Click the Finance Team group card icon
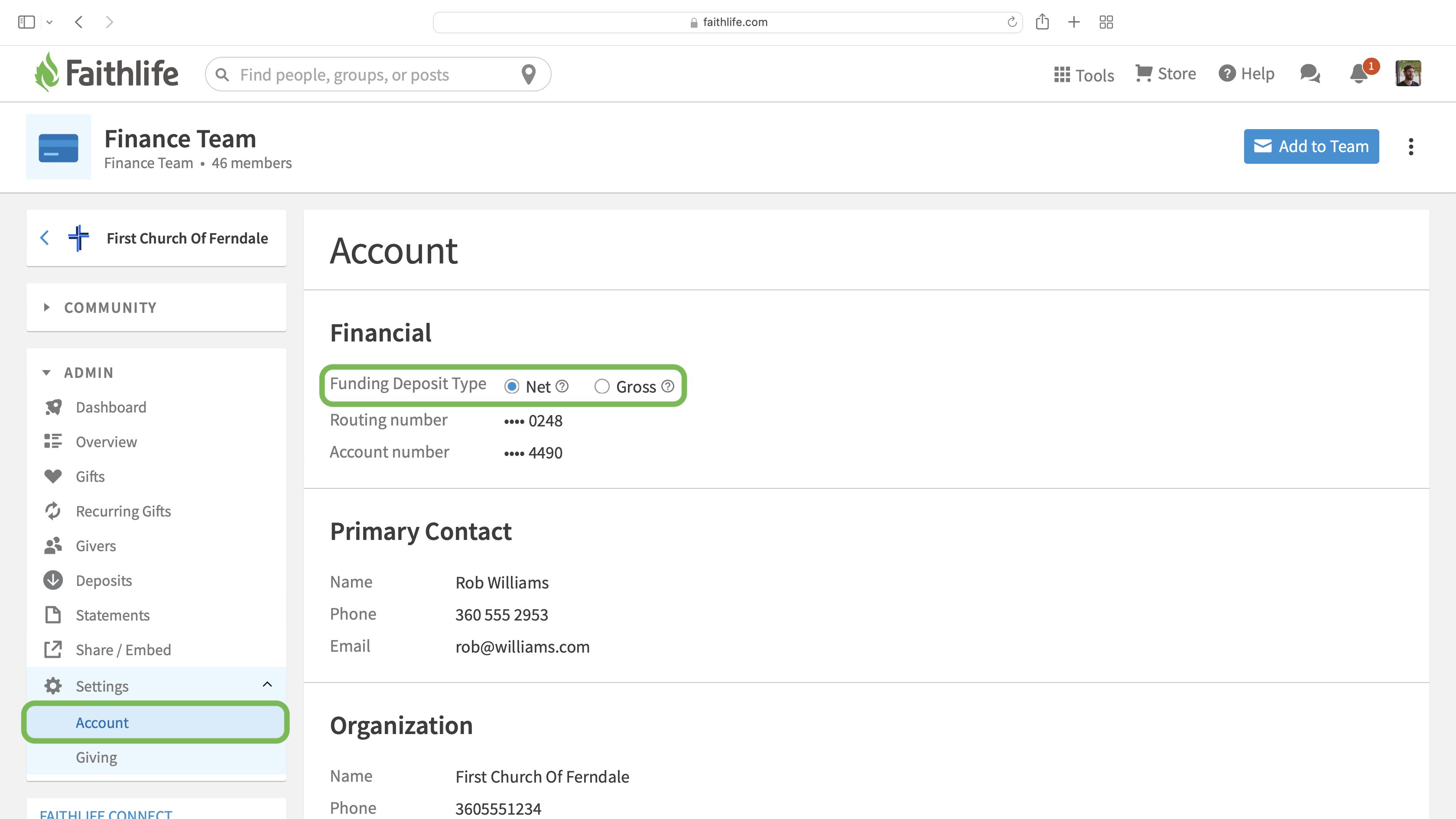 click(x=58, y=147)
